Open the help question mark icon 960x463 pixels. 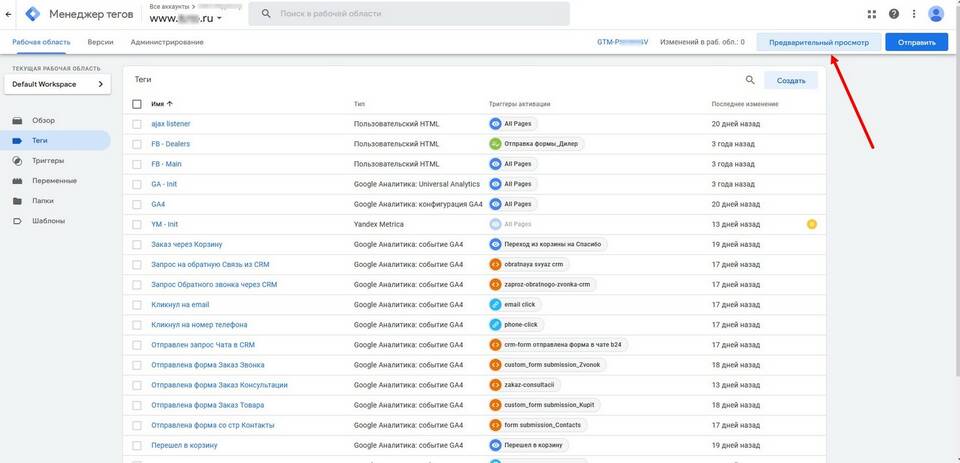(894, 14)
